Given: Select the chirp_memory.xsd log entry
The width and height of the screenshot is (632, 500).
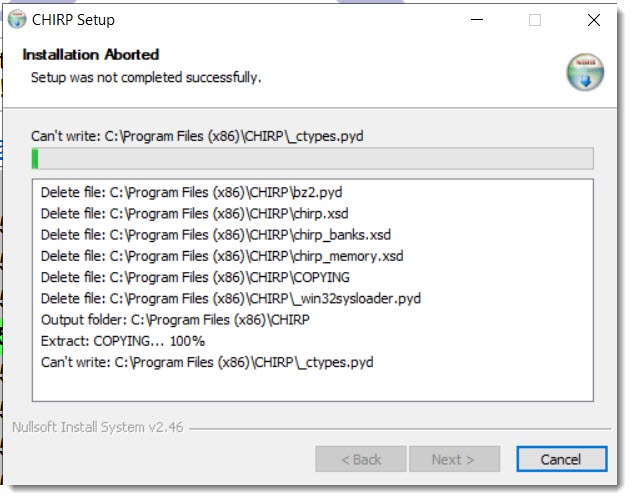Looking at the screenshot, I should (x=222, y=256).
